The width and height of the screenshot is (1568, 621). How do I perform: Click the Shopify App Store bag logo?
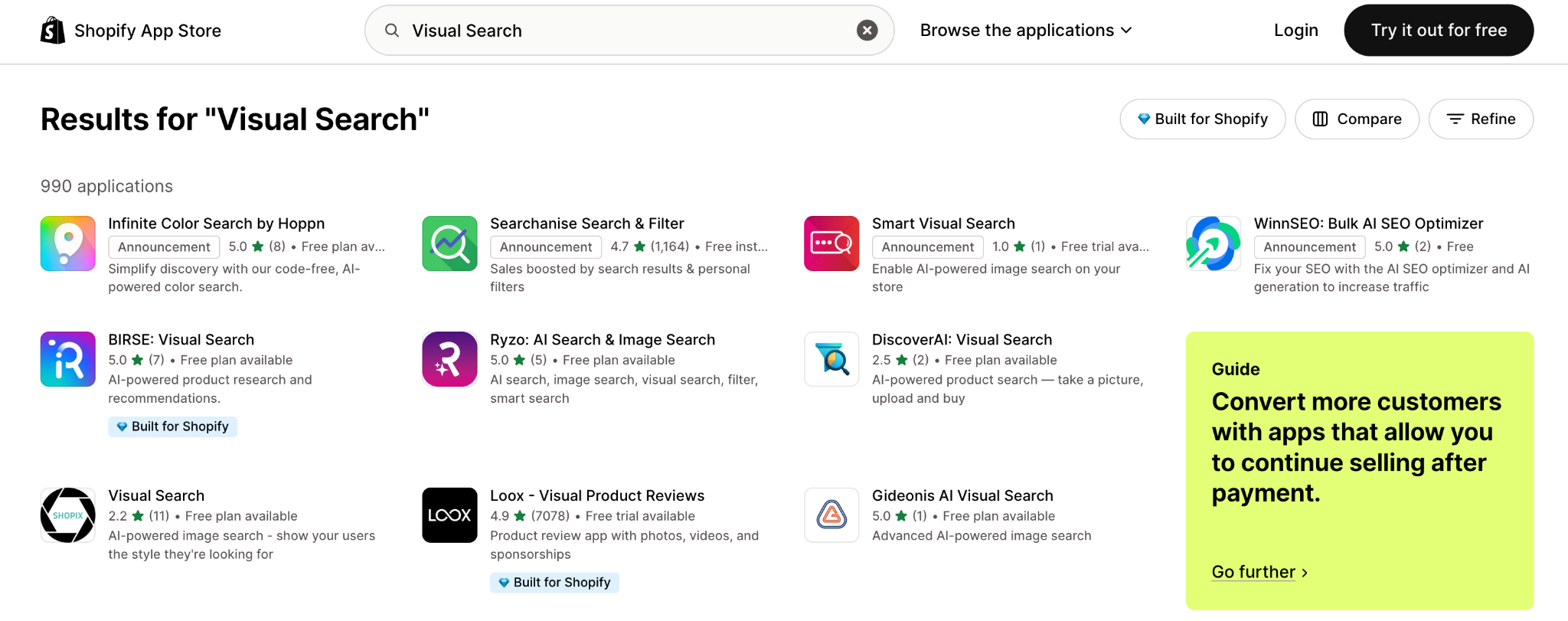click(53, 31)
